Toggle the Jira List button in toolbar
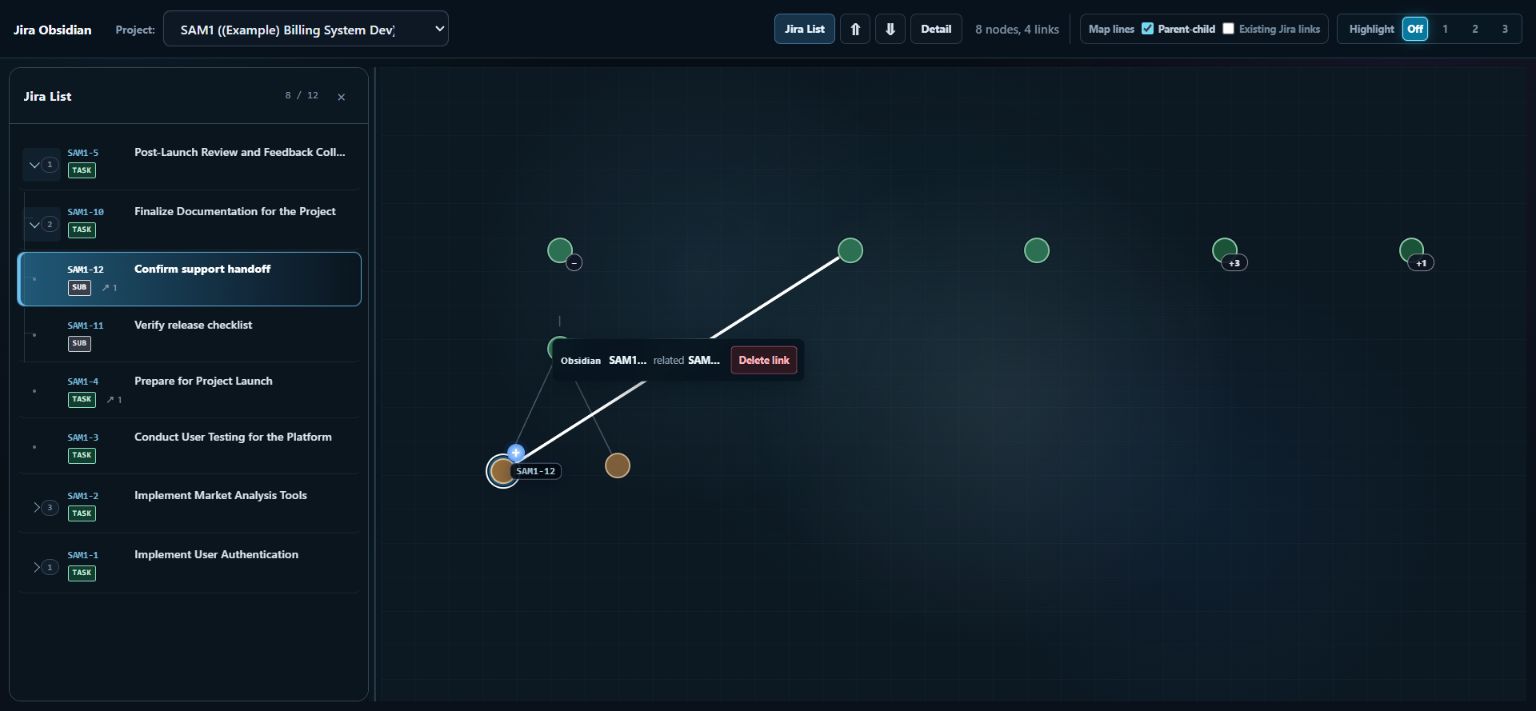The image size is (1536, 711). (x=804, y=29)
